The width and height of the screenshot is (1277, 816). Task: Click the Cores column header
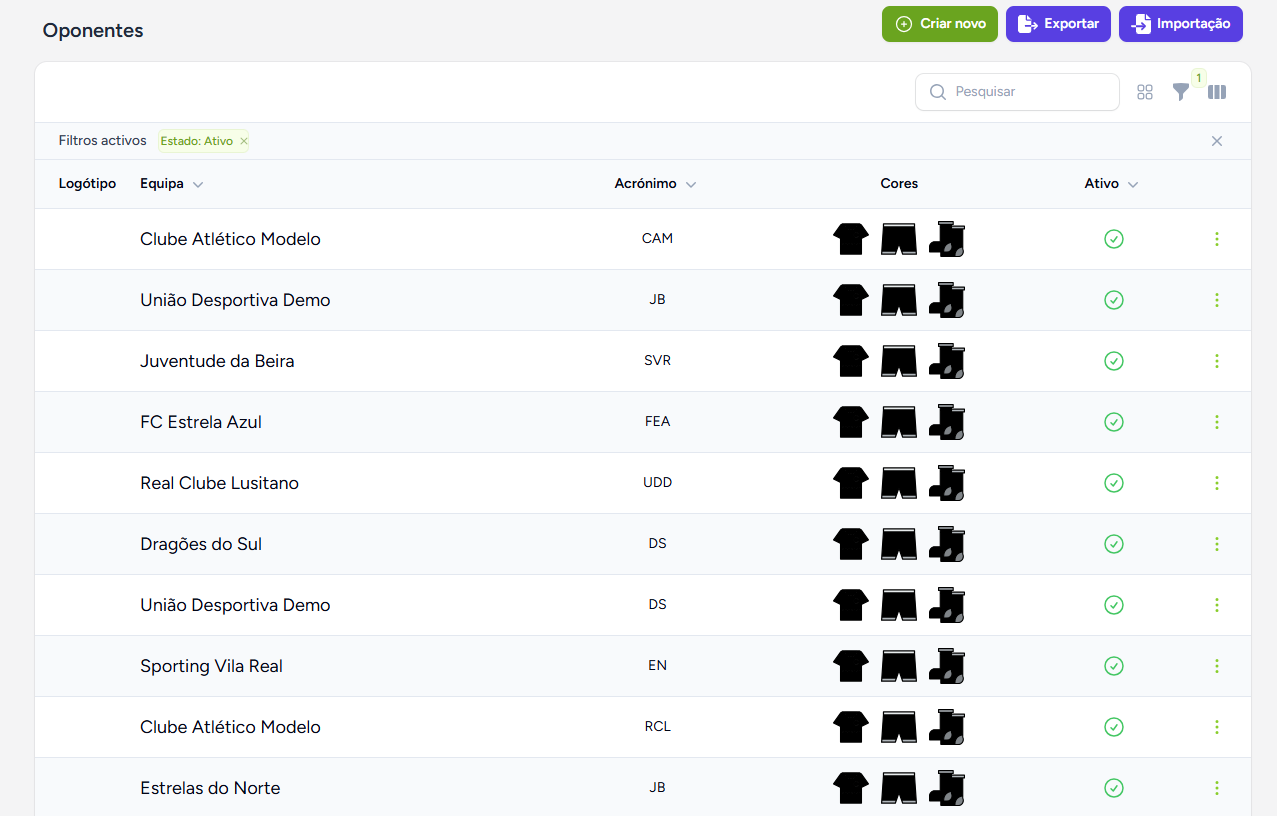[x=899, y=184]
